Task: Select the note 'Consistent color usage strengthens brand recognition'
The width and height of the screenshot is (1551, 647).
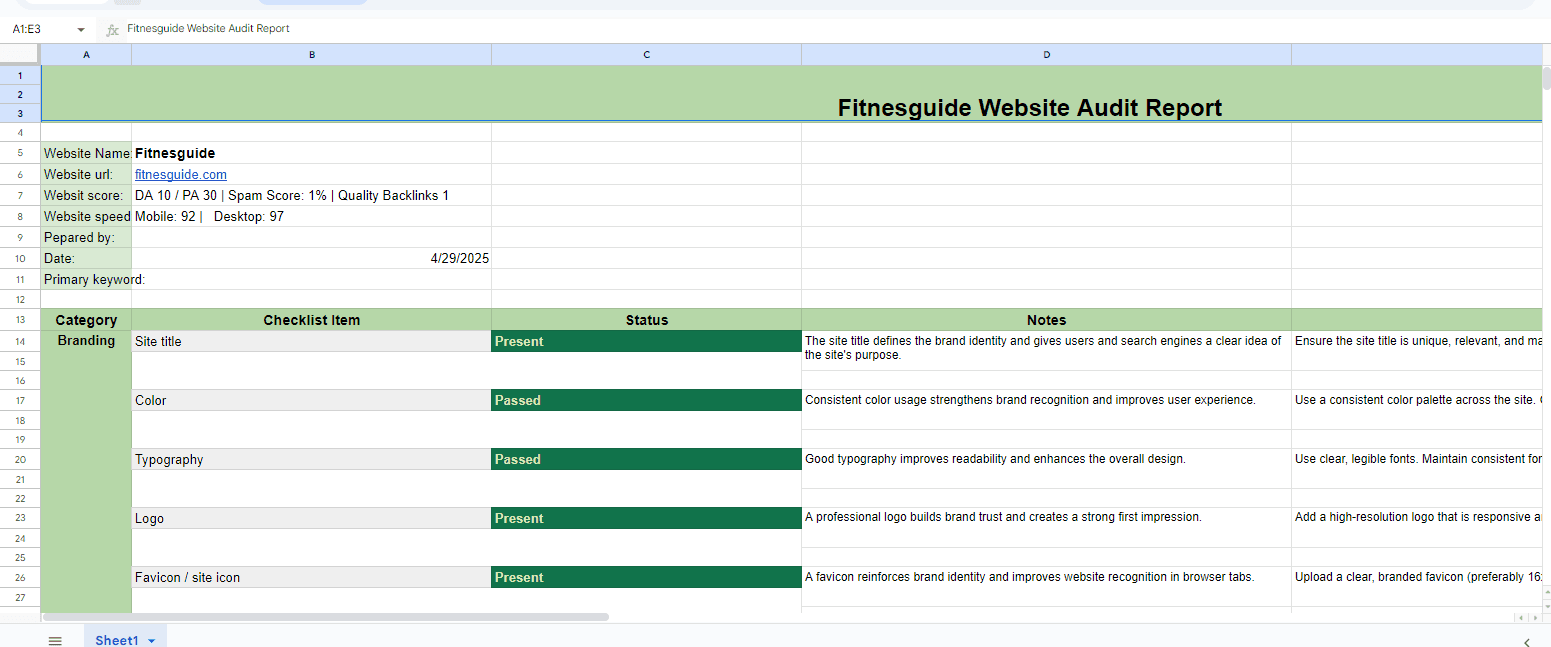Action: click(1046, 409)
